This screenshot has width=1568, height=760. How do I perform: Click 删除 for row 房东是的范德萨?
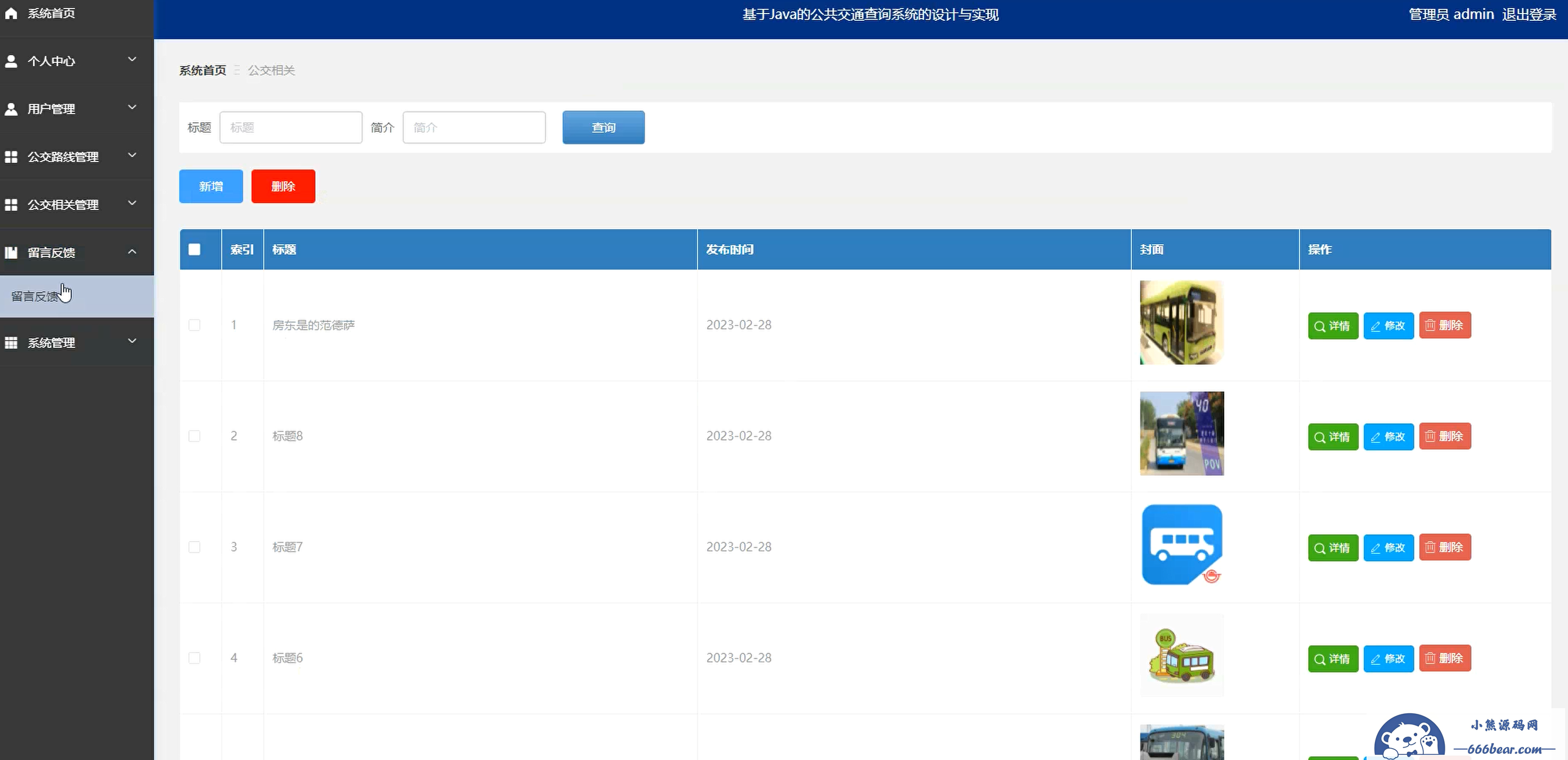pyautogui.click(x=1445, y=325)
